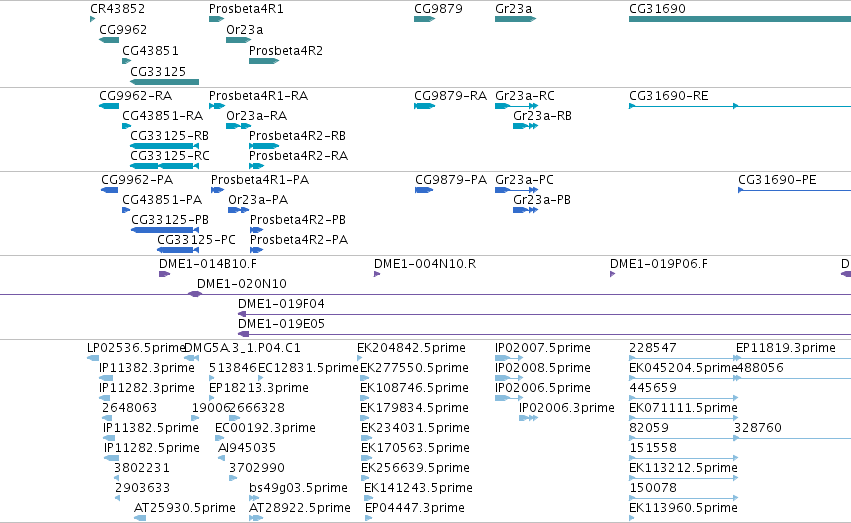The height and width of the screenshot is (523, 851).
Task: Click protein CG43851-PA
Action: [x=126, y=210]
